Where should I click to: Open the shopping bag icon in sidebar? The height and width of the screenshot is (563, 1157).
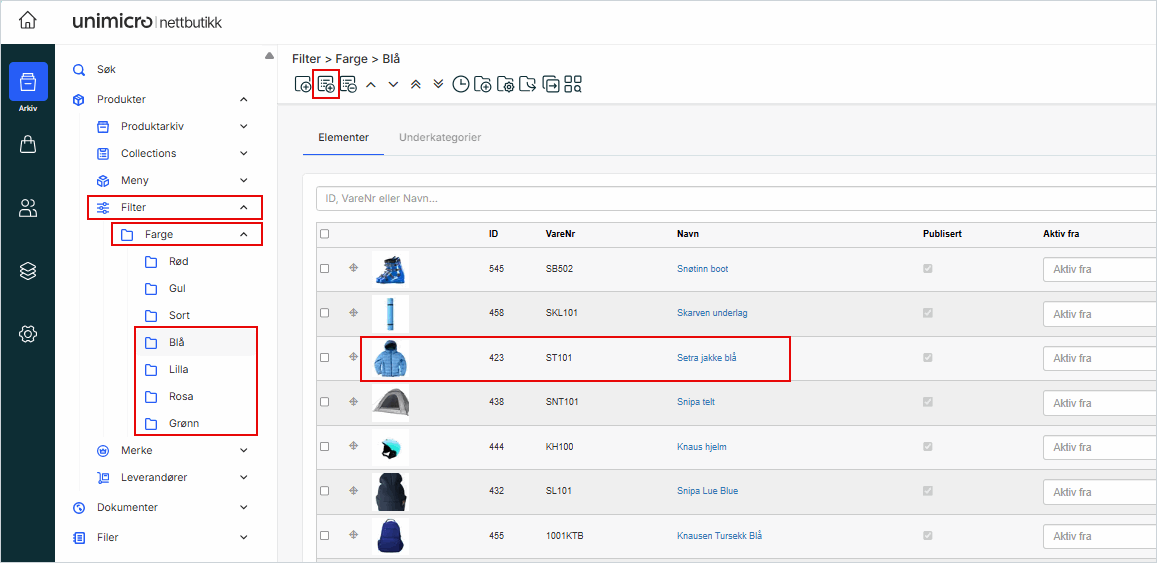coord(28,145)
